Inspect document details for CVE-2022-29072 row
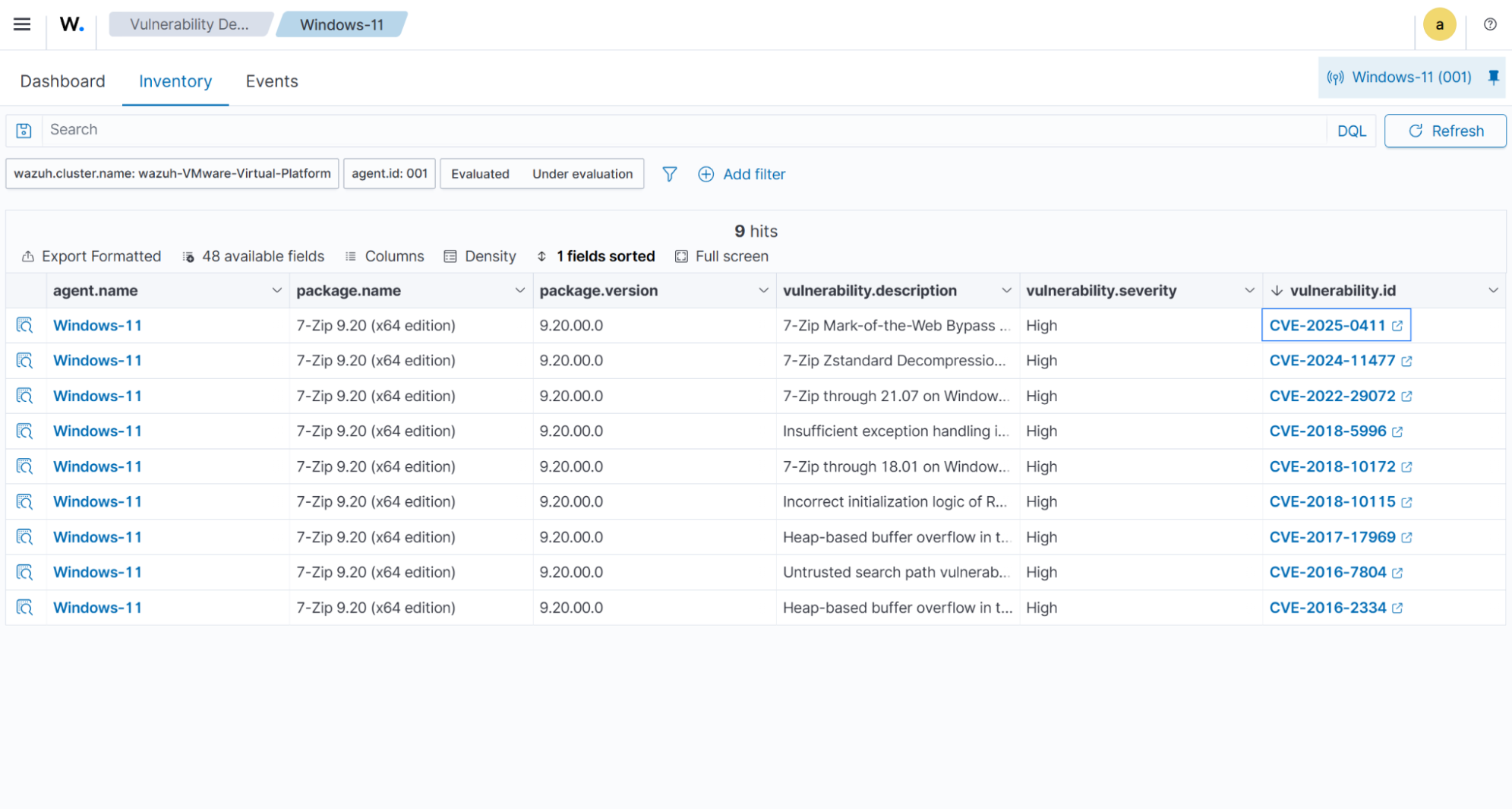 point(25,397)
